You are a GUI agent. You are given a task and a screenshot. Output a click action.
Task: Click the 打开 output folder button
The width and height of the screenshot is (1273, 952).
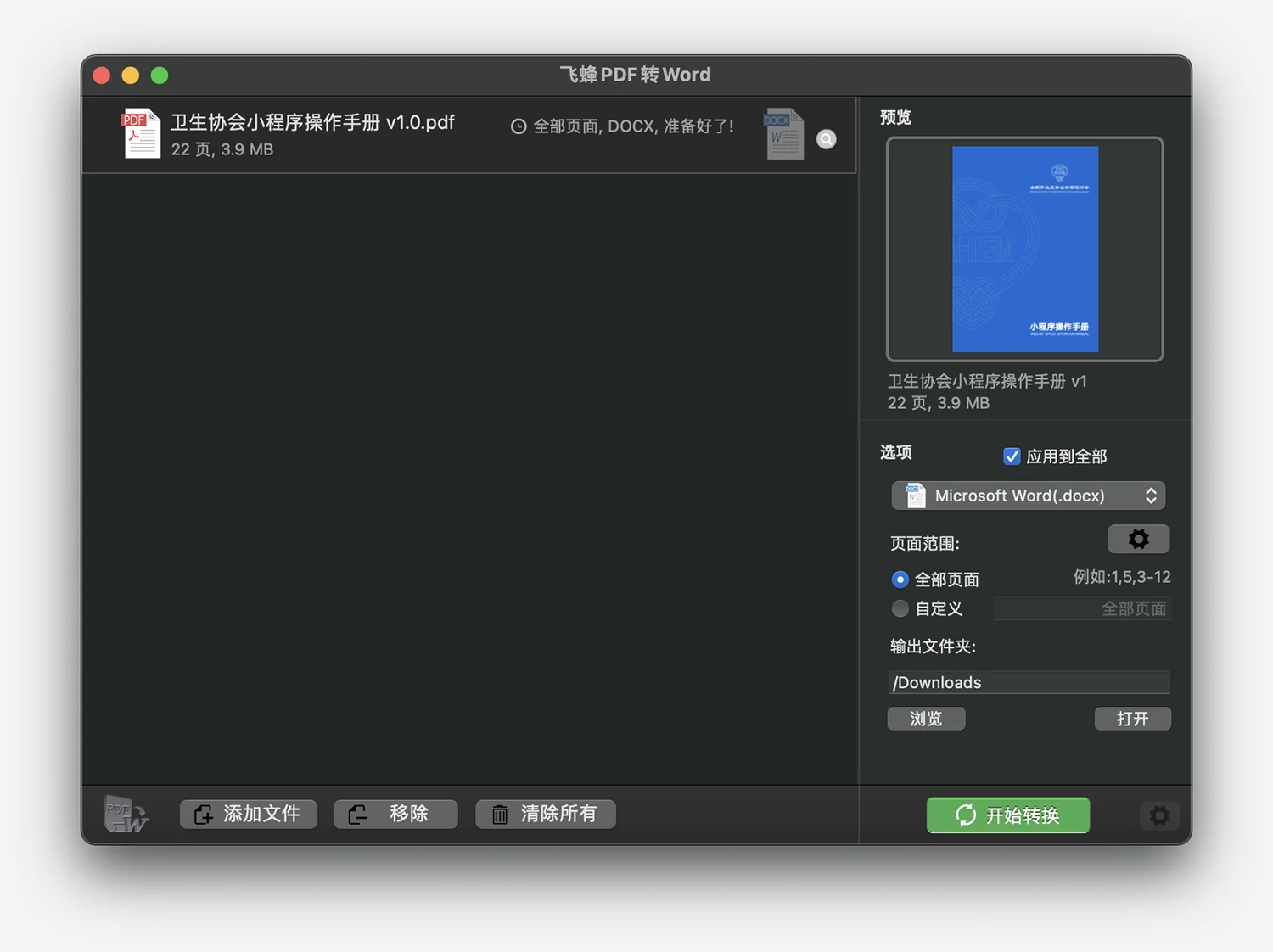tap(1132, 719)
